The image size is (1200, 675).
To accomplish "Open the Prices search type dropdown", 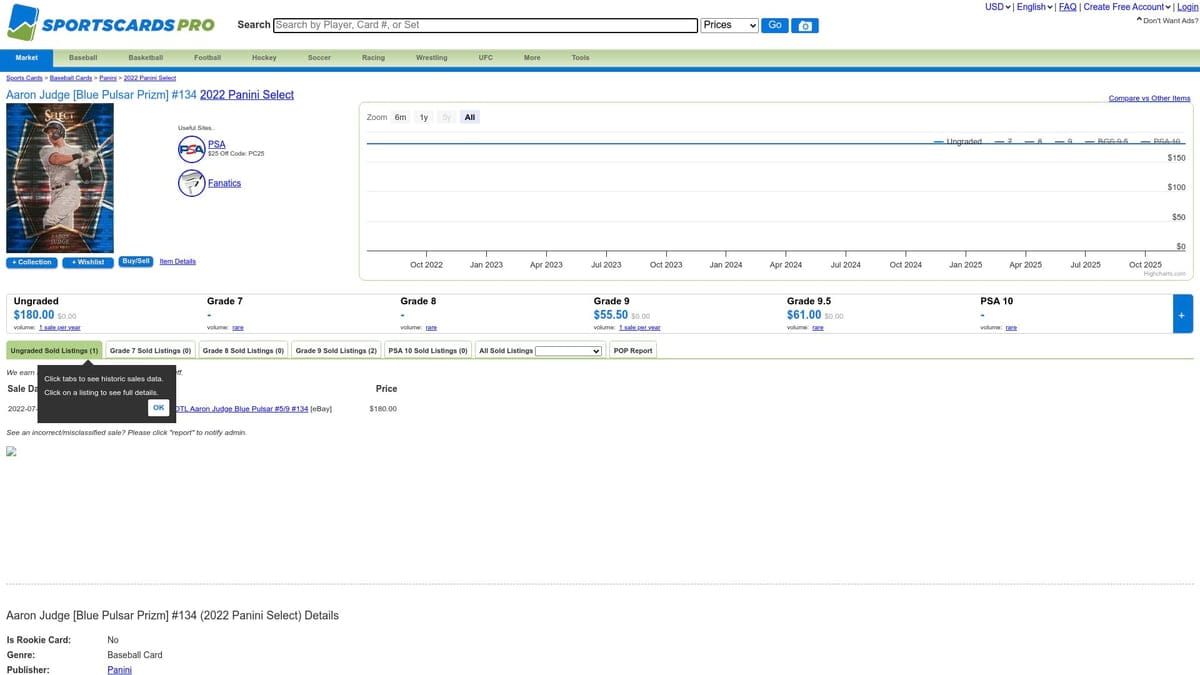I will (730, 25).
